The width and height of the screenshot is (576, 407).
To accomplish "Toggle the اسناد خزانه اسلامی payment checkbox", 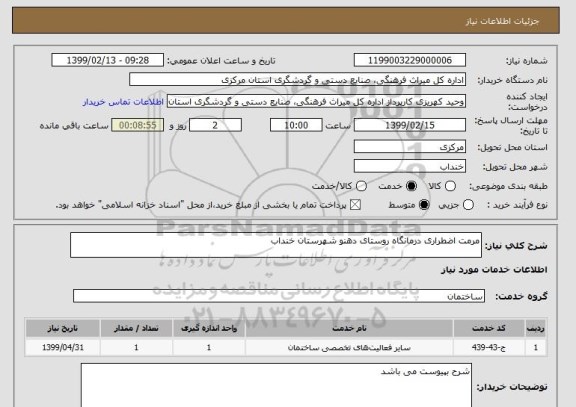I will pos(355,205).
